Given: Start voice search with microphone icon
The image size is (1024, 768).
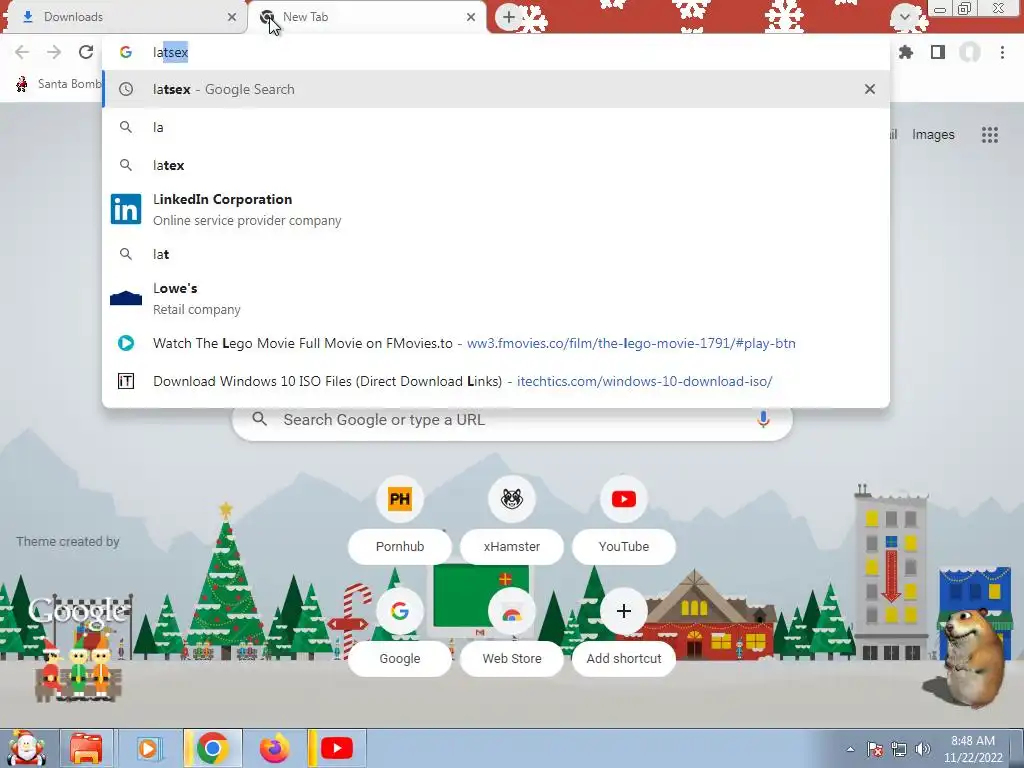Looking at the screenshot, I should [763, 419].
